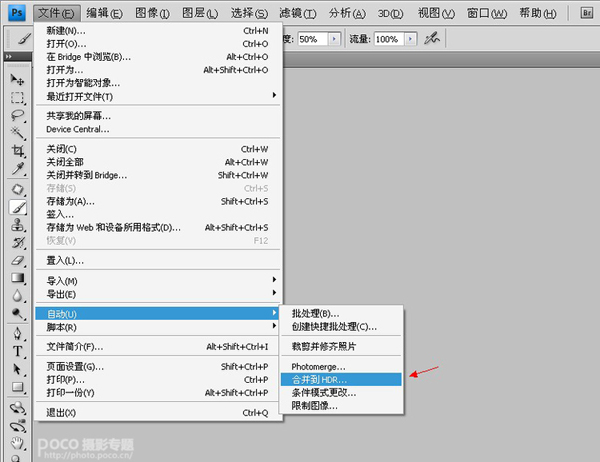Expand the 导入(M) submenu
This screenshot has width=600, height=462.
point(158,281)
